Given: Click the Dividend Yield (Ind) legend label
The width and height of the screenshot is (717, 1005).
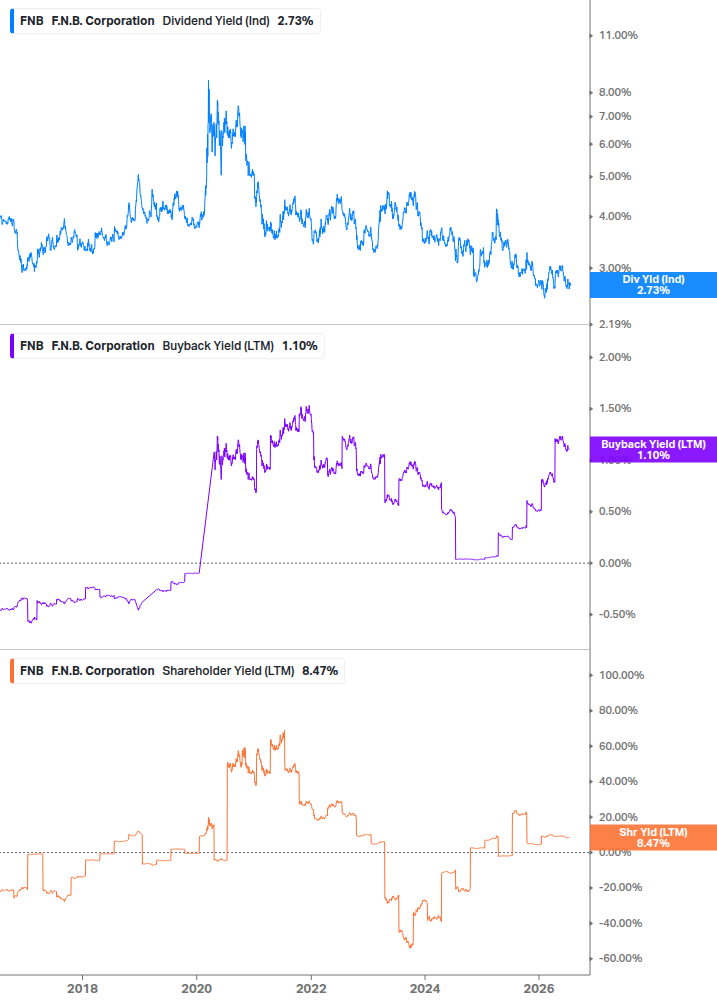Looking at the screenshot, I should click(216, 21).
